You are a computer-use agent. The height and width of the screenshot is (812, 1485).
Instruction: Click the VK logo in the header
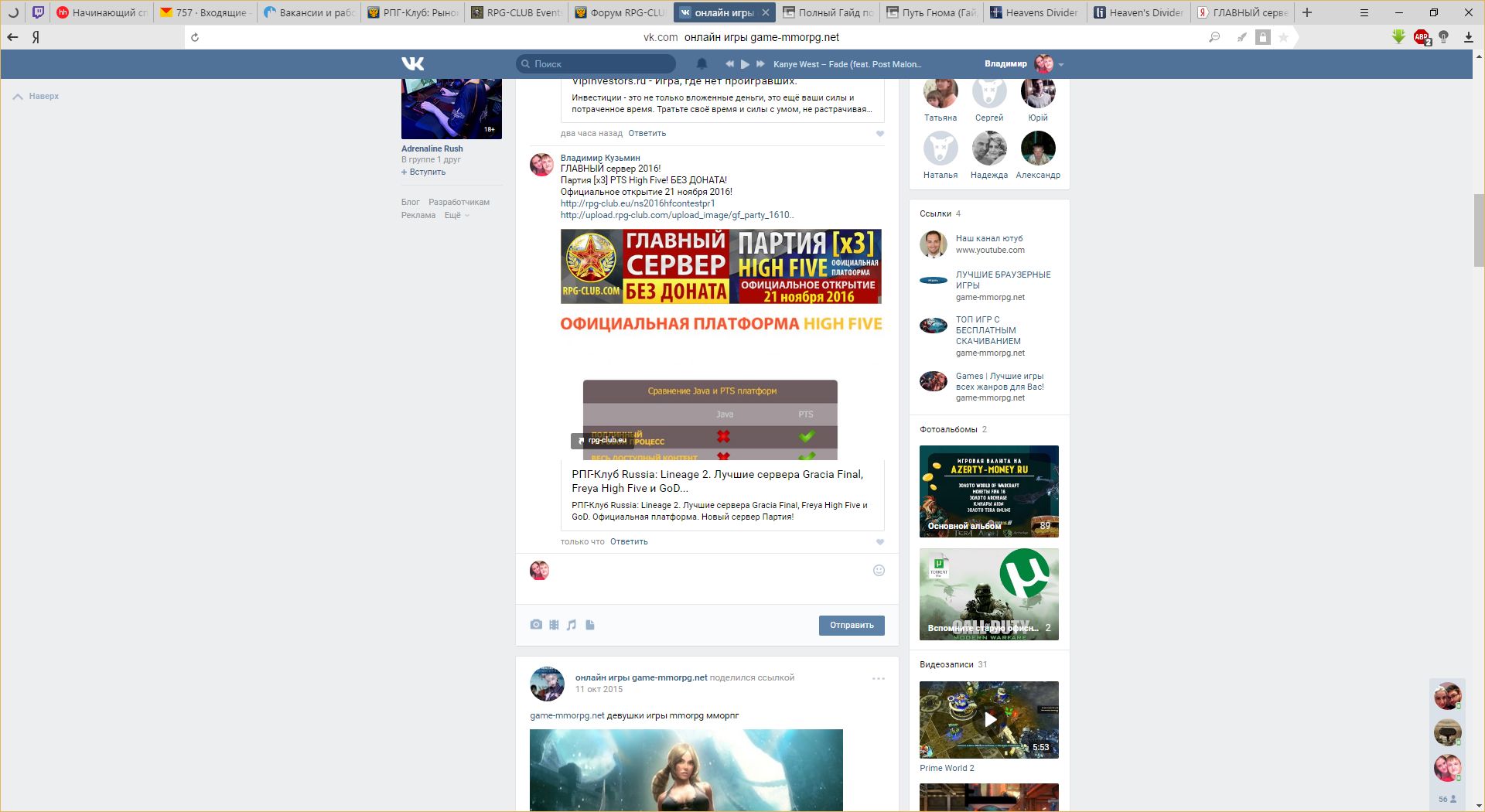pos(412,63)
